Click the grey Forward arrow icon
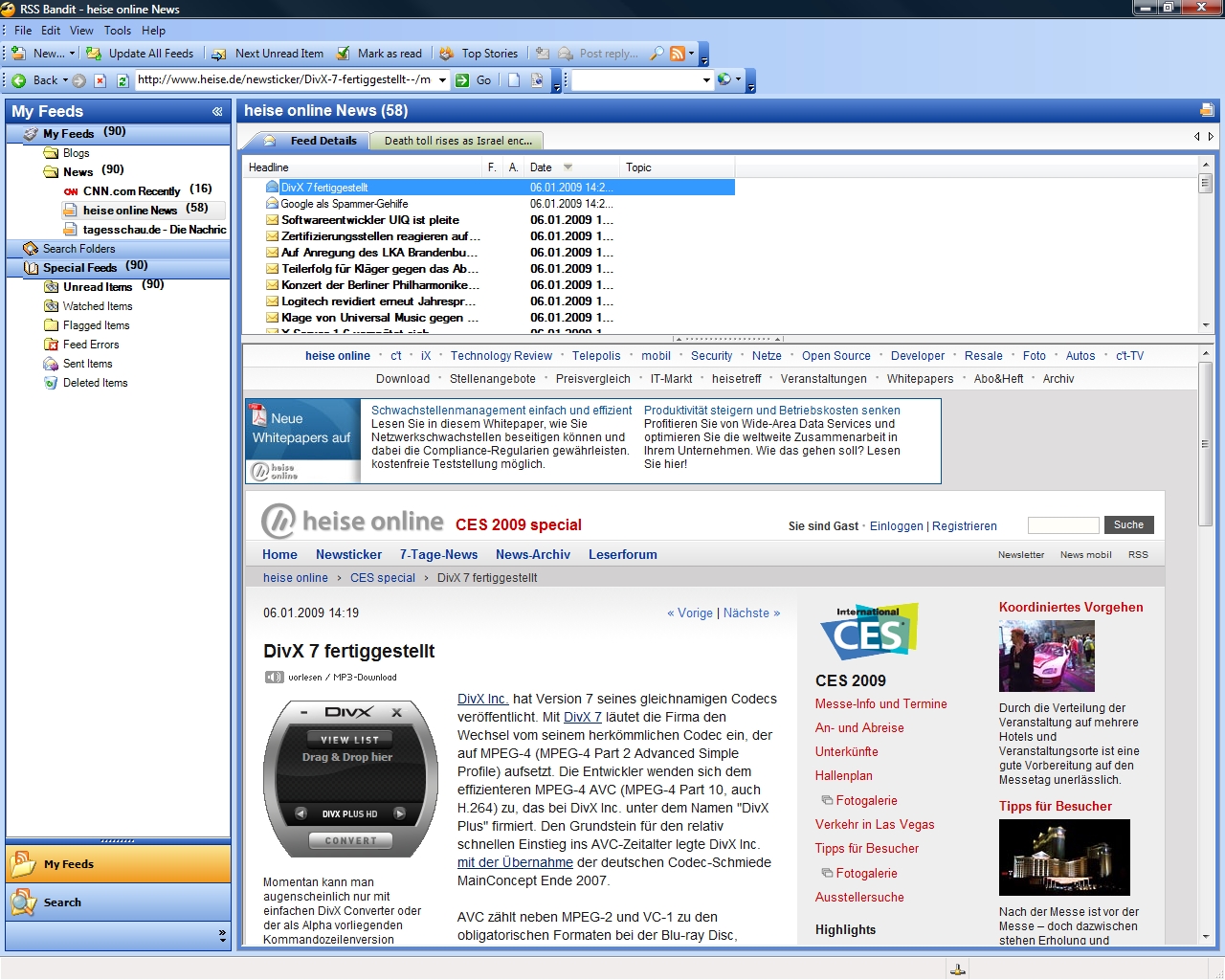Viewport: 1225px width, 980px height. [79, 80]
